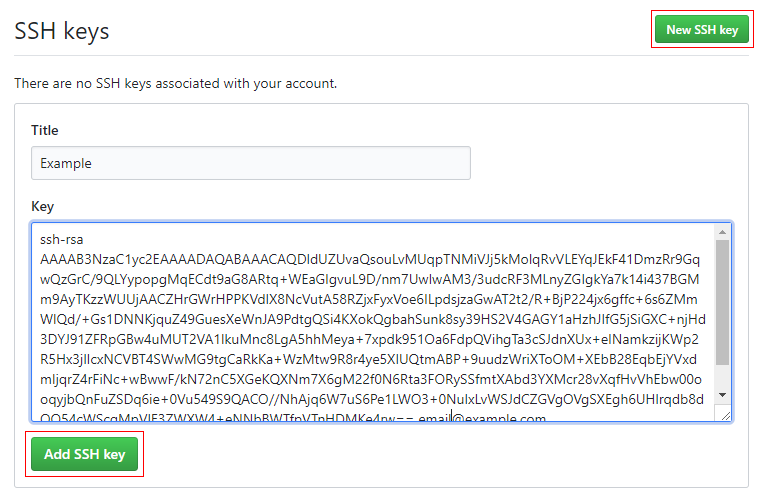Click the scroll up arrow of Key box
Image resolution: width=764 pixels, height=500 pixels.
pos(723,233)
